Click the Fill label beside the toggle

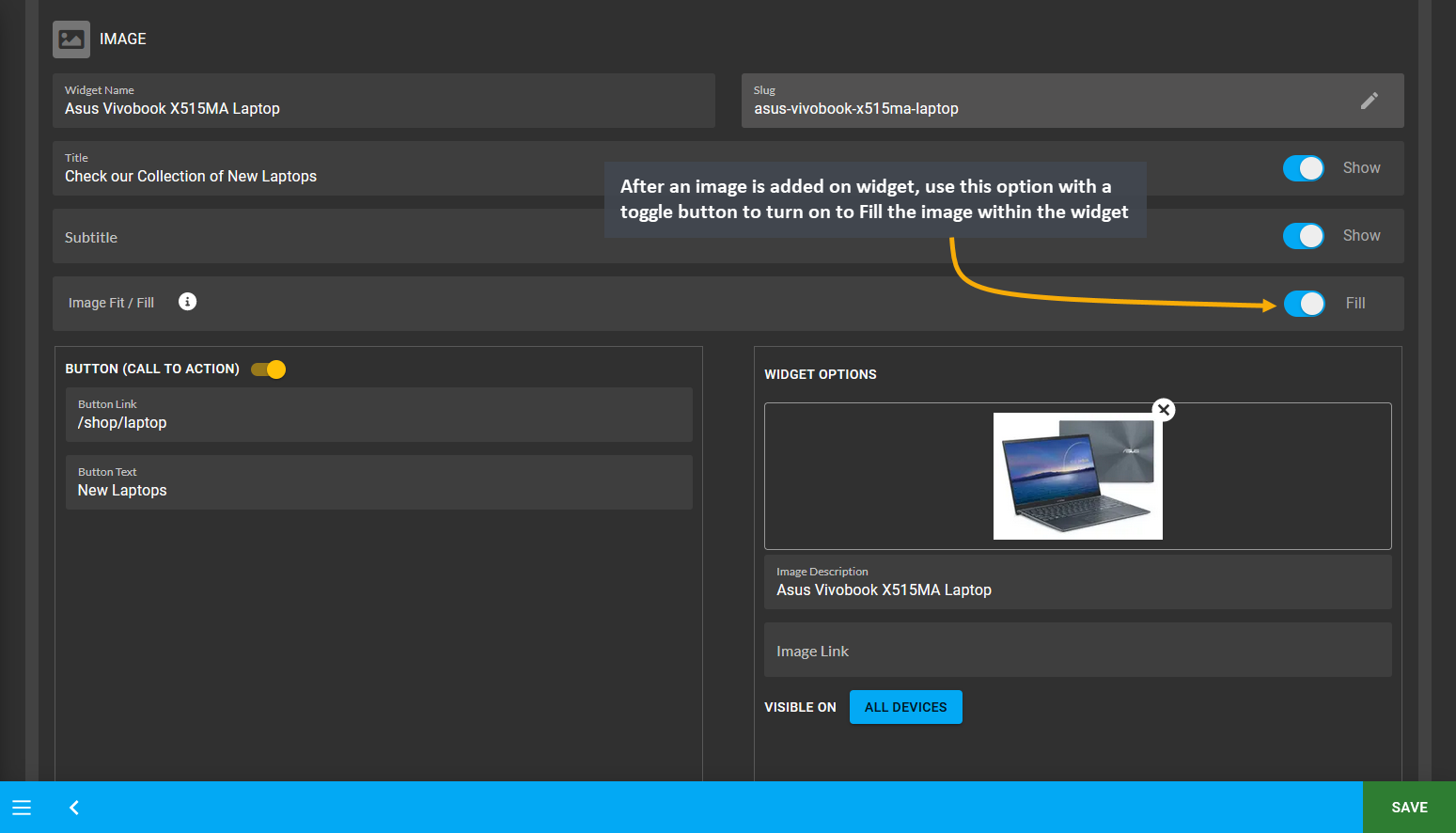(1355, 303)
